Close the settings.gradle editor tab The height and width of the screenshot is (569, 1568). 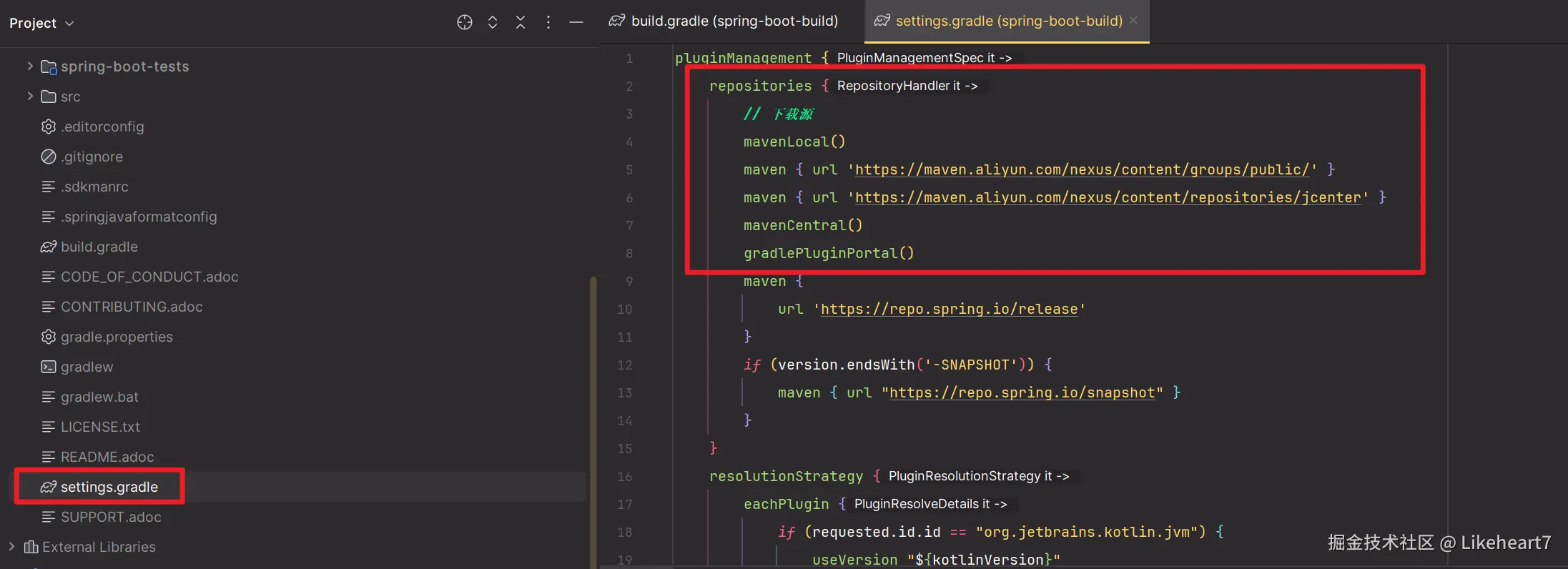click(x=1134, y=20)
